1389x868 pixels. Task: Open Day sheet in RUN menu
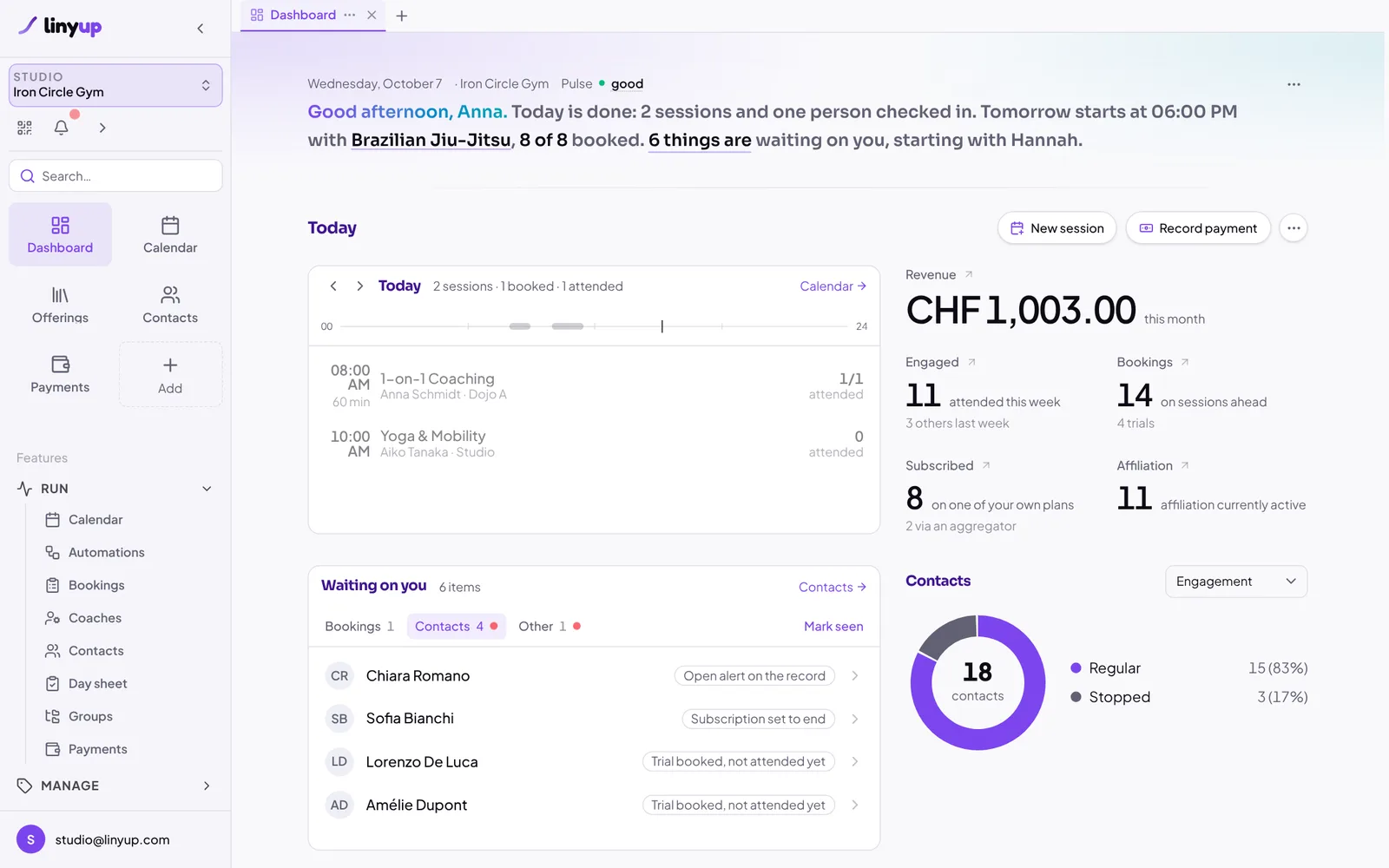(x=98, y=684)
